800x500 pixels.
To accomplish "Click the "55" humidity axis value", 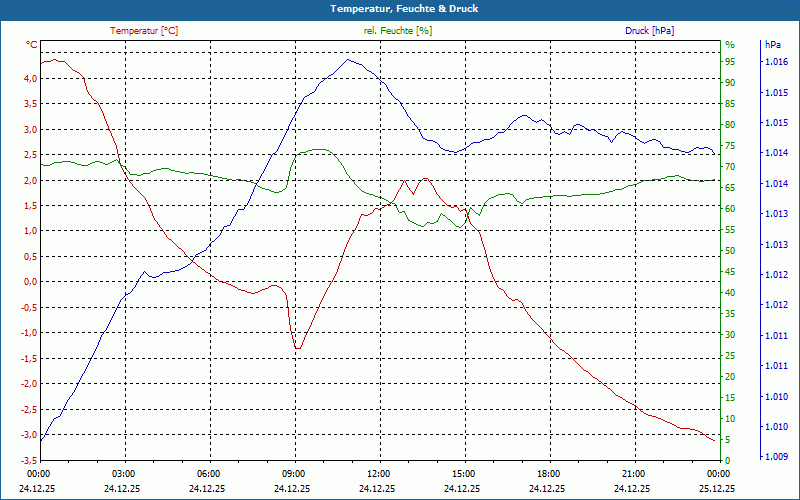I will (730, 230).
